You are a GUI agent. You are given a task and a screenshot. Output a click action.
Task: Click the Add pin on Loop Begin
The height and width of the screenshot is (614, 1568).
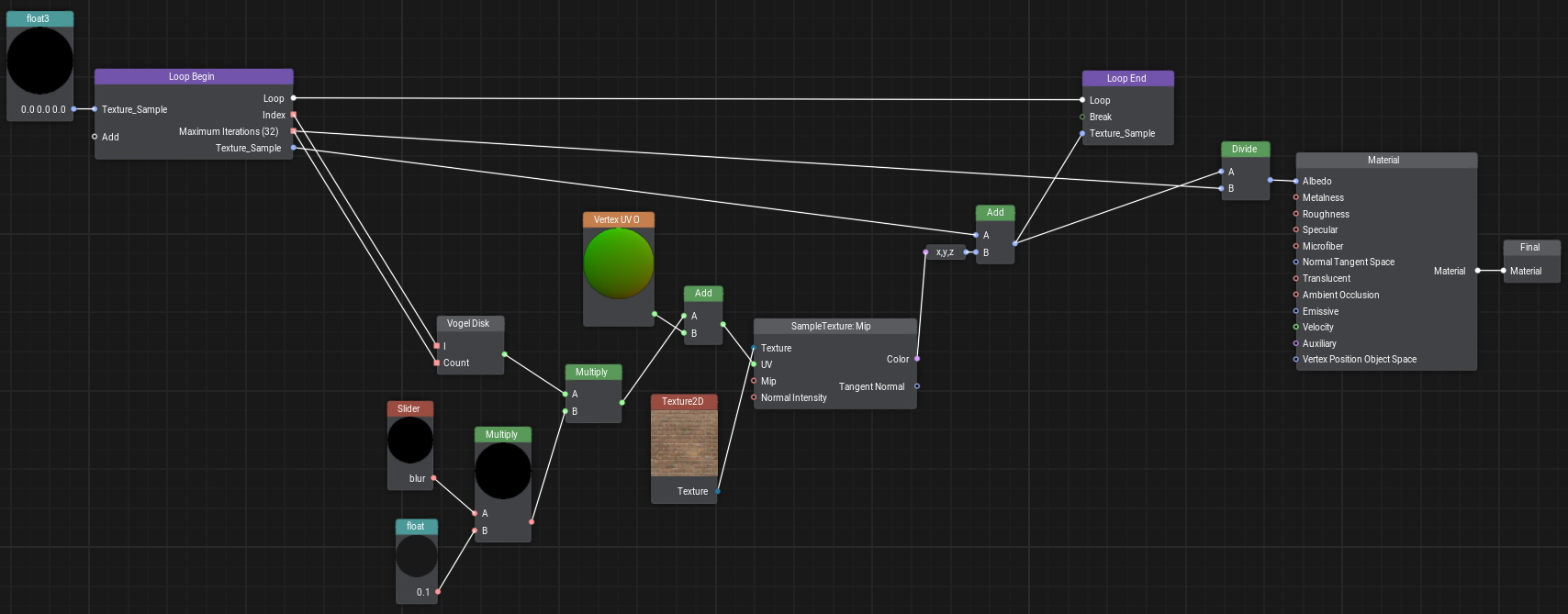[x=95, y=137]
